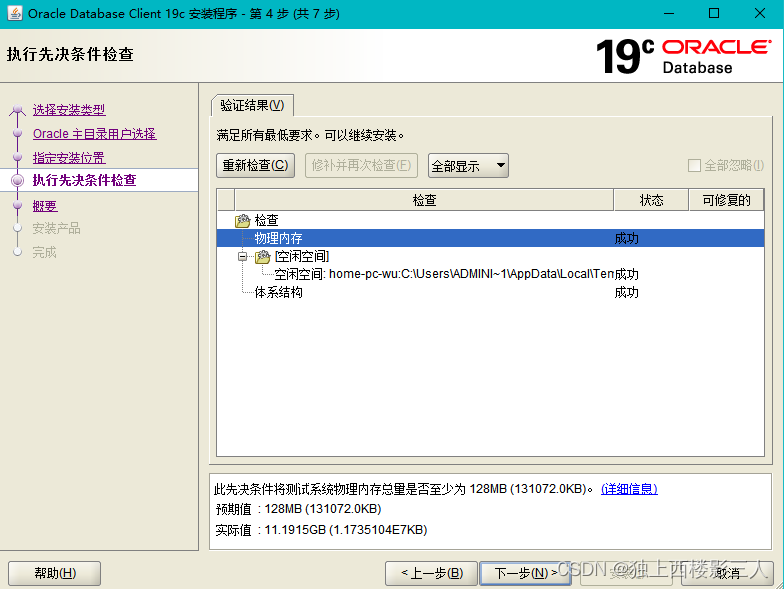Image resolution: width=784 pixels, height=589 pixels.
Task: Cancel installation with 取消 button
Action: pos(727,573)
